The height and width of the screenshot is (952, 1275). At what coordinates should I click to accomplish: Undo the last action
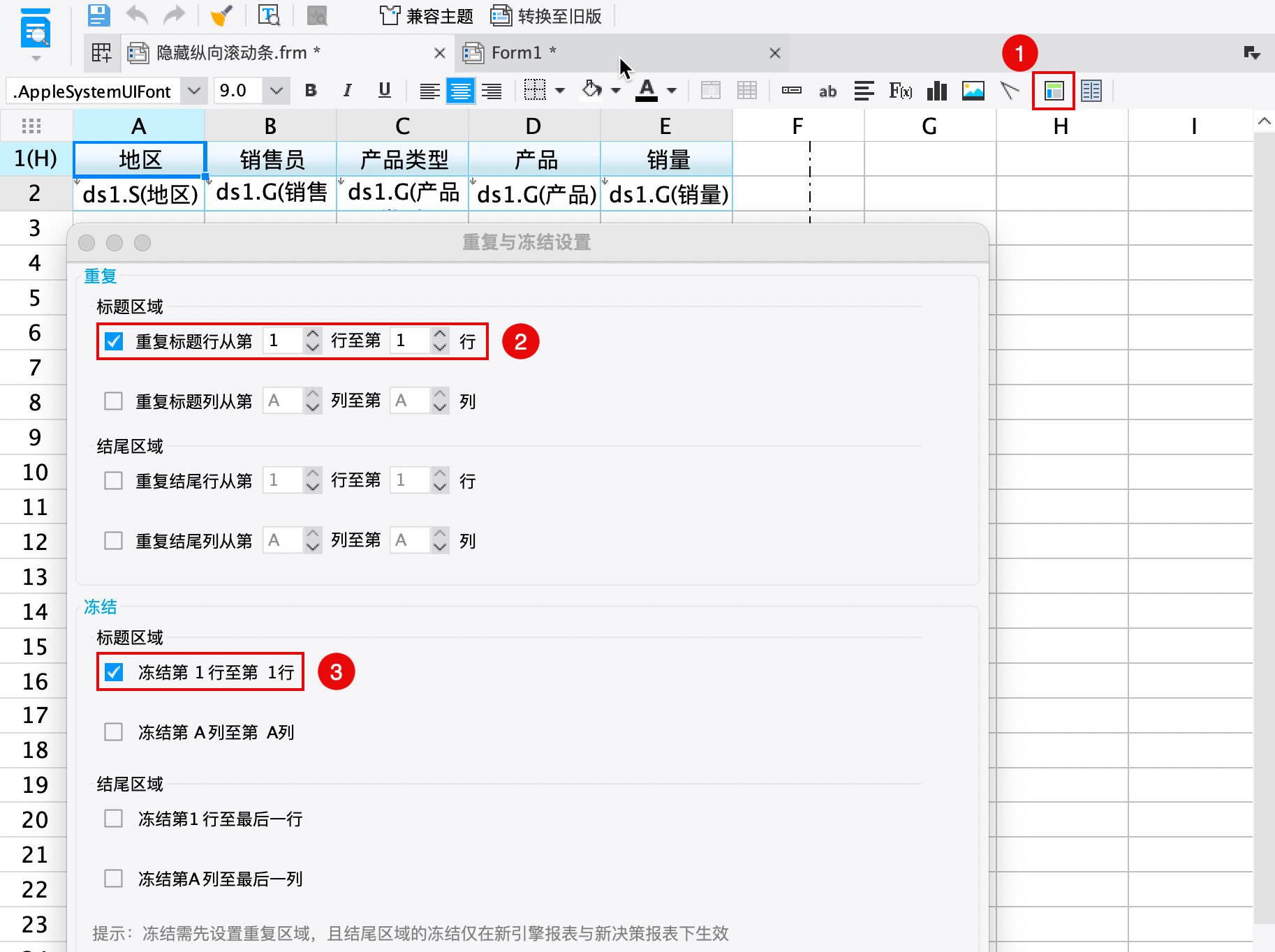pos(137,15)
